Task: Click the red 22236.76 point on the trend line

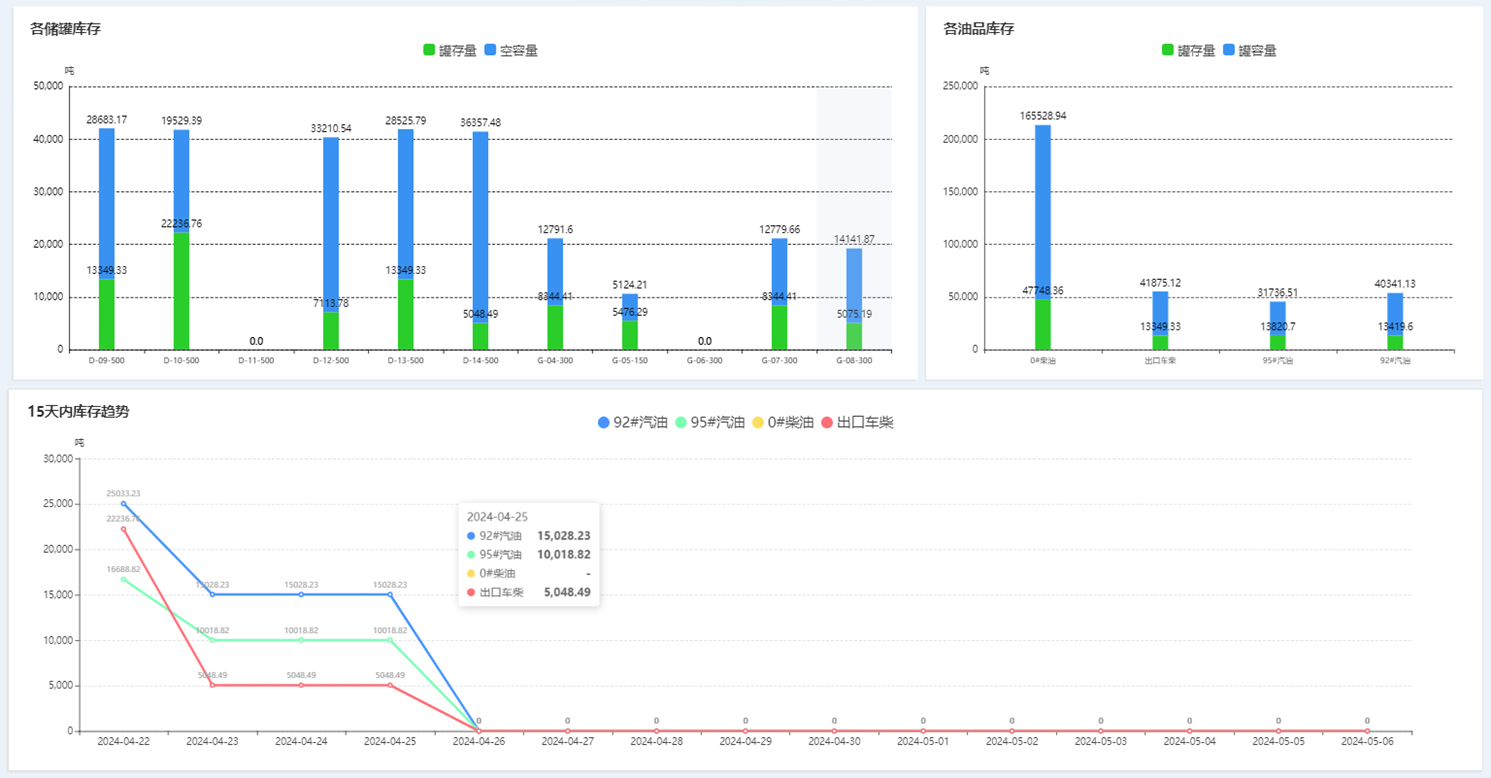Action: (124, 529)
